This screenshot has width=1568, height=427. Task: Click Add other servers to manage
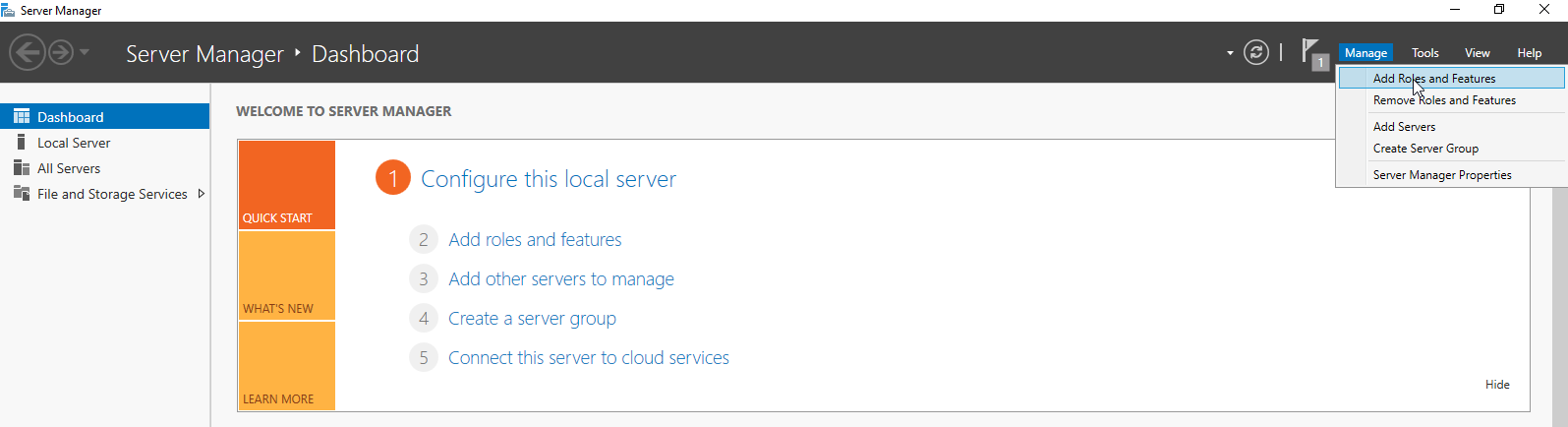click(561, 278)
